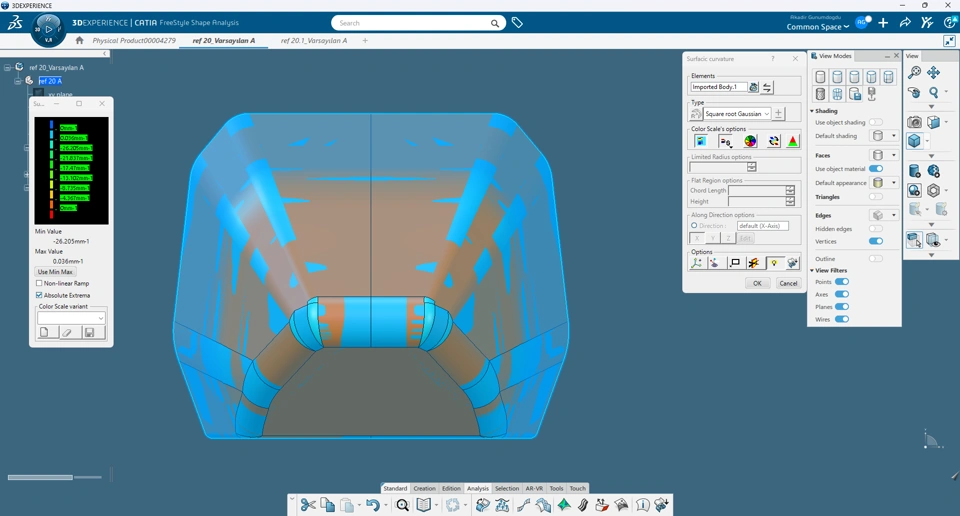Toggle Use object shading switch
960x516 pixels.
pos(876,122)
